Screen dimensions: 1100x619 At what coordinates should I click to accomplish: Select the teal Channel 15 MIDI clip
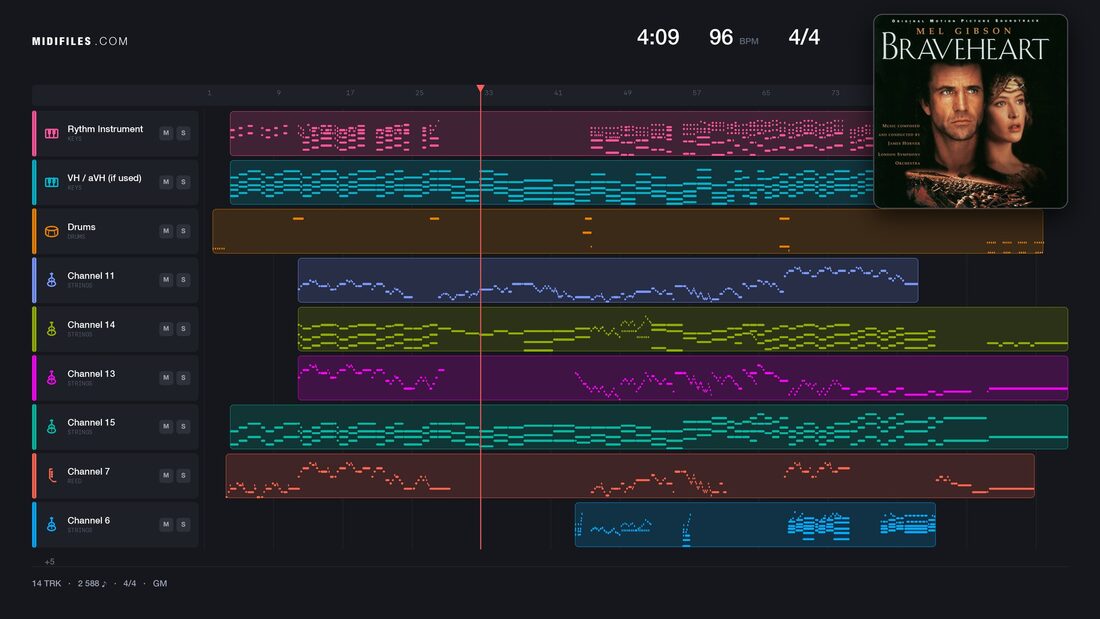click(x=649, y=427)
